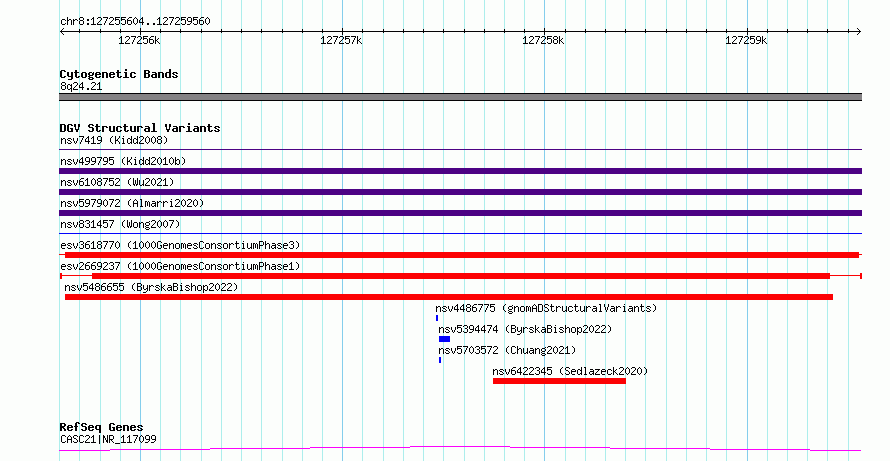Click the gray 8q24.21 cytogenetic band
This screenshot has width=890, height=461.
pos(460,97)
